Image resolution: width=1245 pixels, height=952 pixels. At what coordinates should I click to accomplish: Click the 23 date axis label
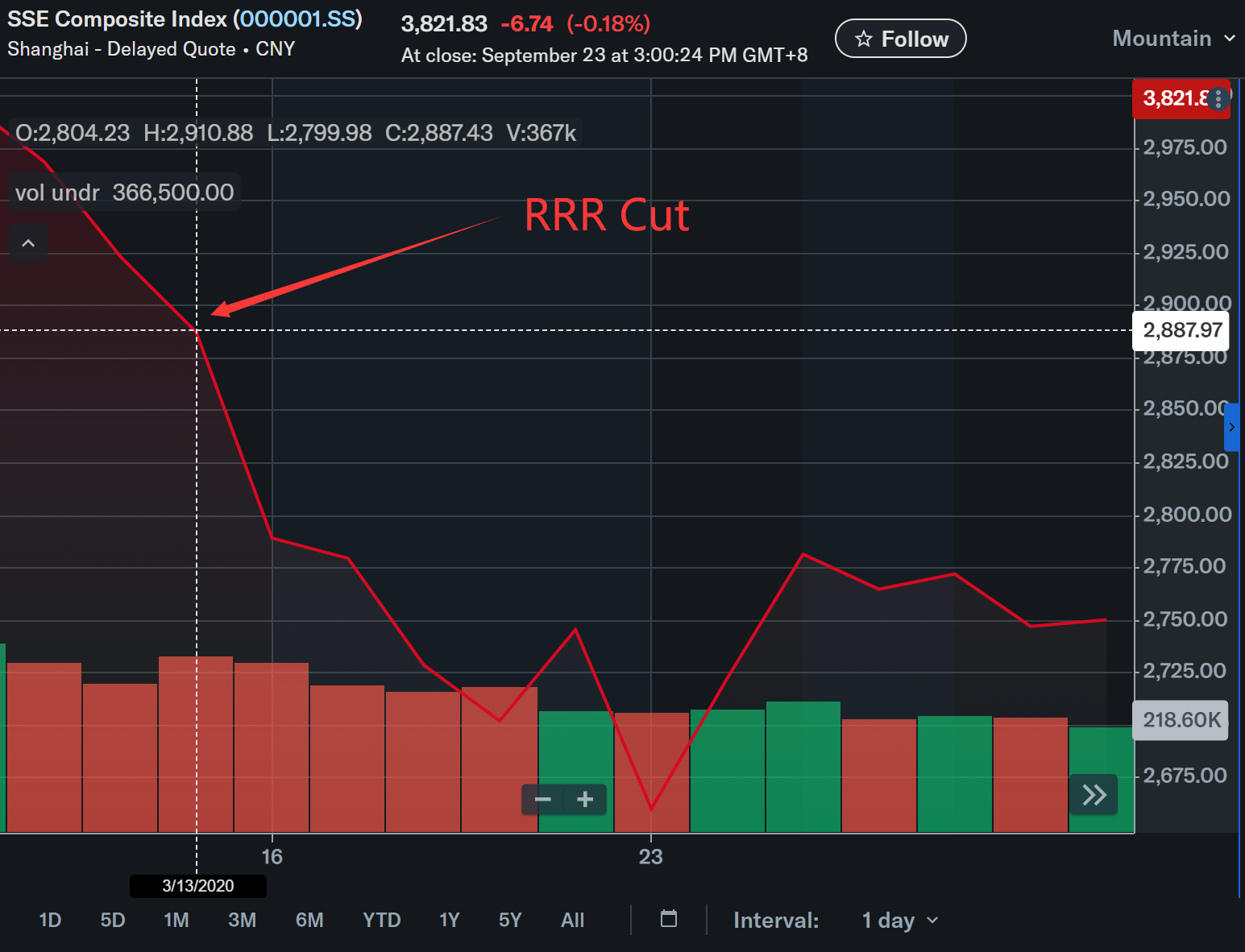coord(650,856)
